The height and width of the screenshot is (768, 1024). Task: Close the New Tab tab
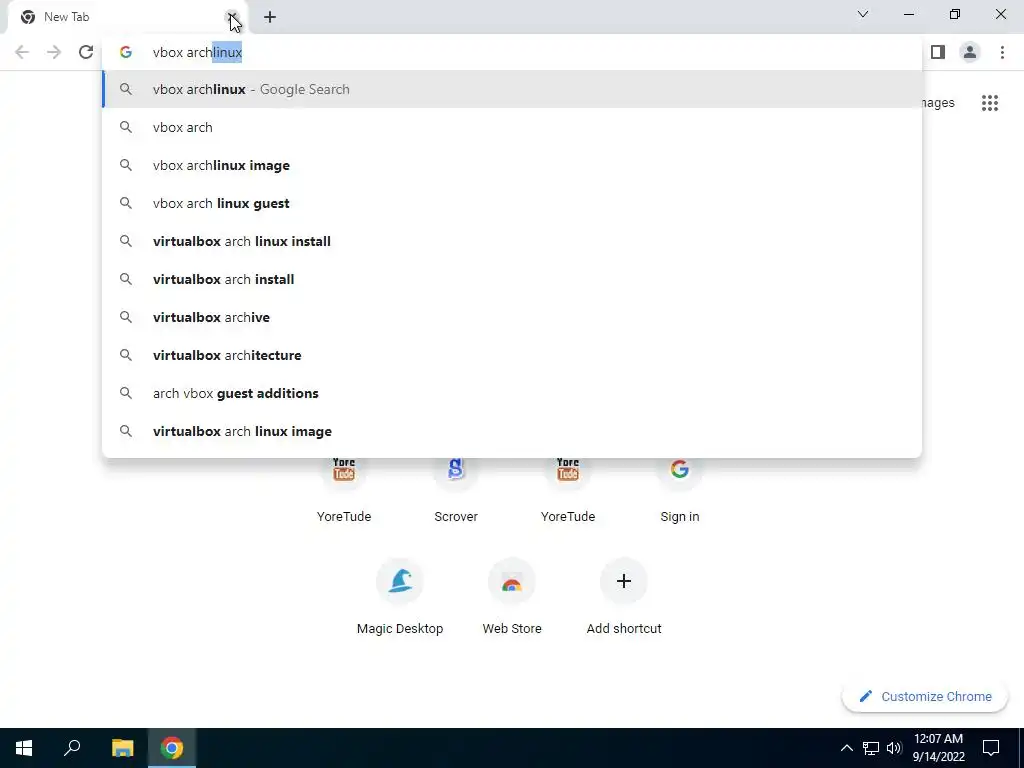pyautogui.click(x=232, y=17)
